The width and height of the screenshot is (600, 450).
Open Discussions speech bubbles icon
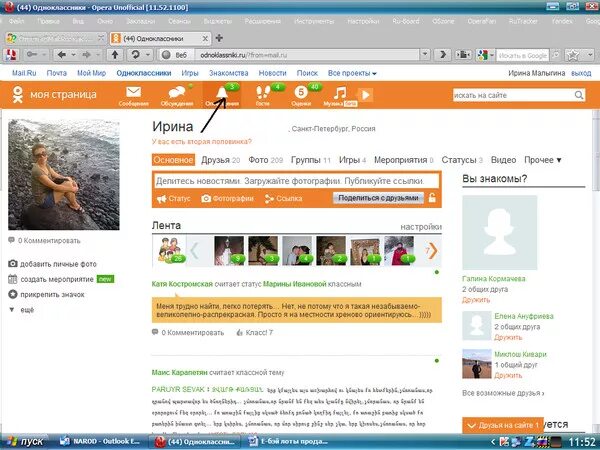click(x=177, y=92)
